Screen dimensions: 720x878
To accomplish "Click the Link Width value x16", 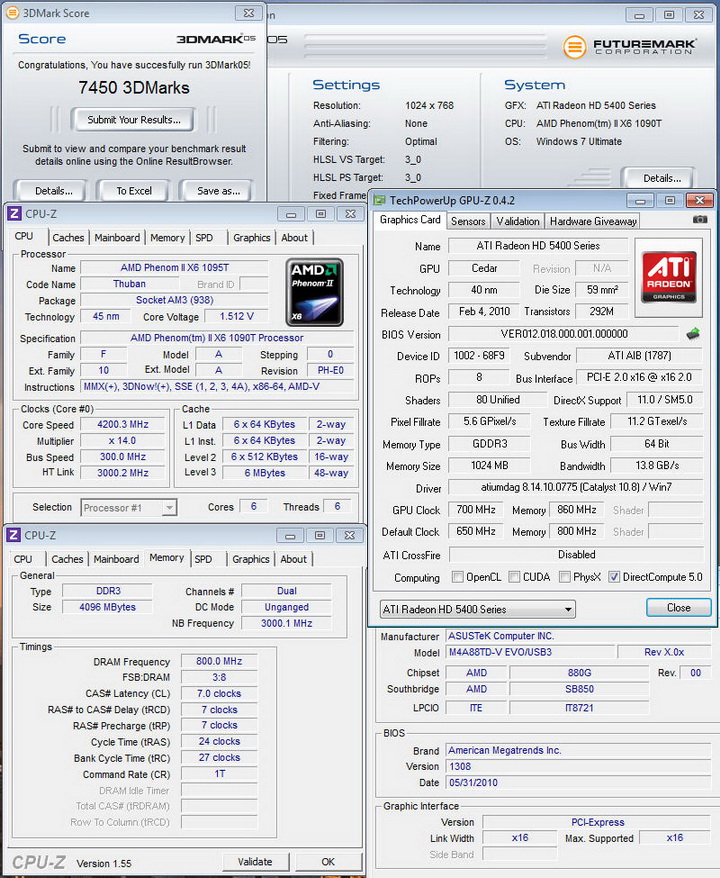I will click(520, 838).
